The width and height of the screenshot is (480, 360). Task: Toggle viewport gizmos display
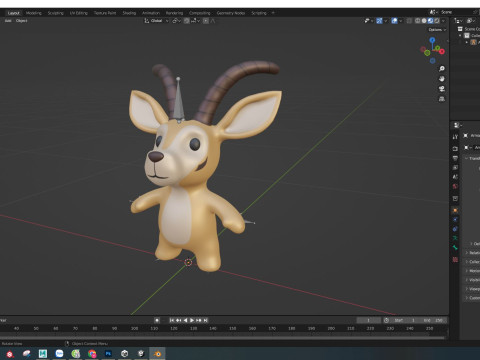click(379, 21)
